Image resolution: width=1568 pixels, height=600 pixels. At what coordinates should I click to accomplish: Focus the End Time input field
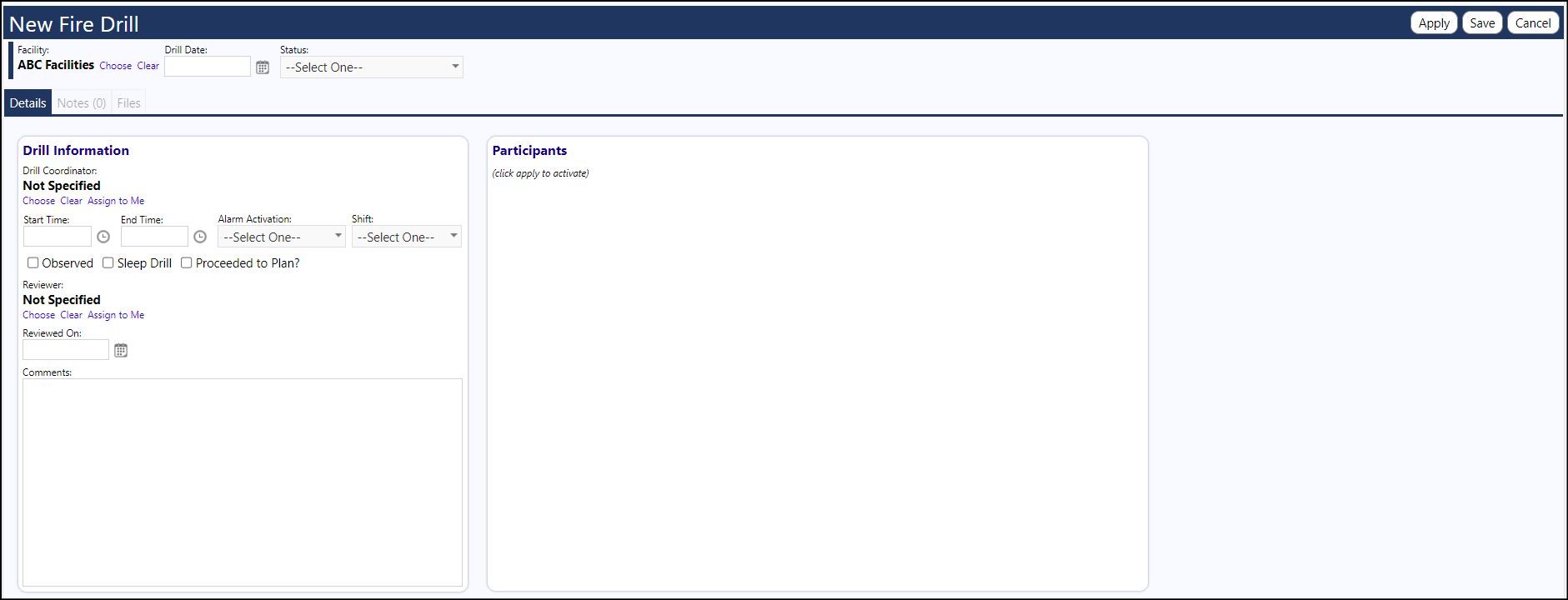154,237
